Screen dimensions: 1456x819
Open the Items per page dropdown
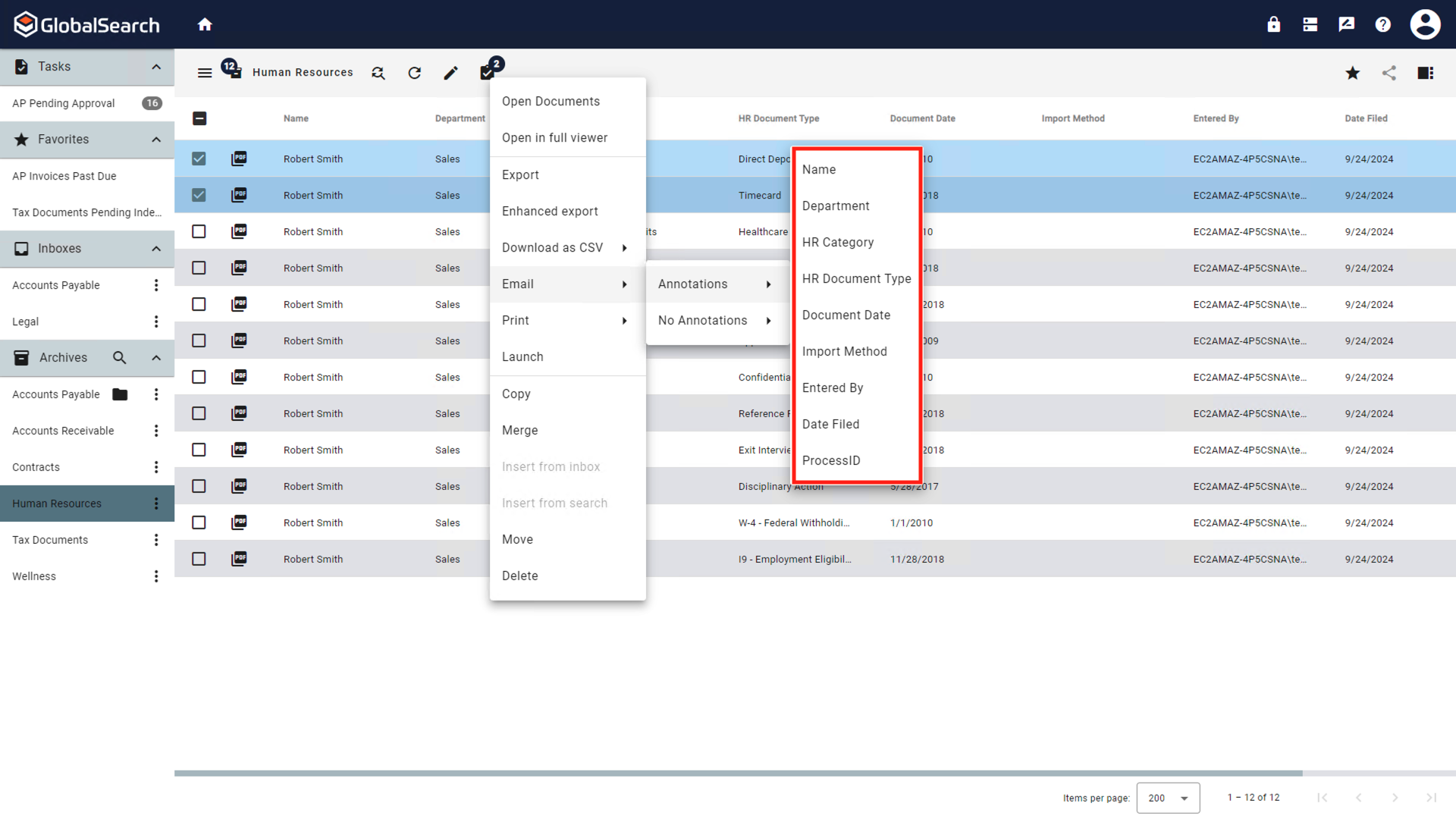1167,798
